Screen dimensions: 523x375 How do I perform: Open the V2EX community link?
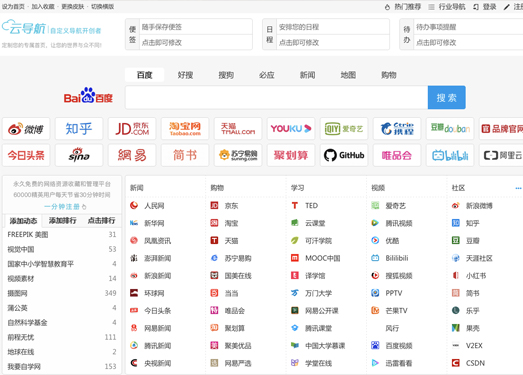click(x=474, y=345)
